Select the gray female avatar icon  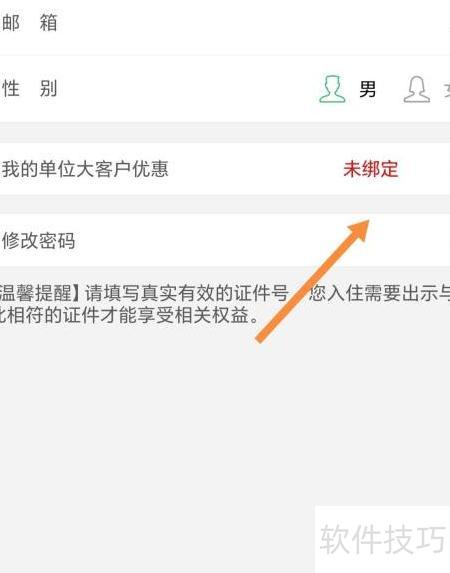417,89
